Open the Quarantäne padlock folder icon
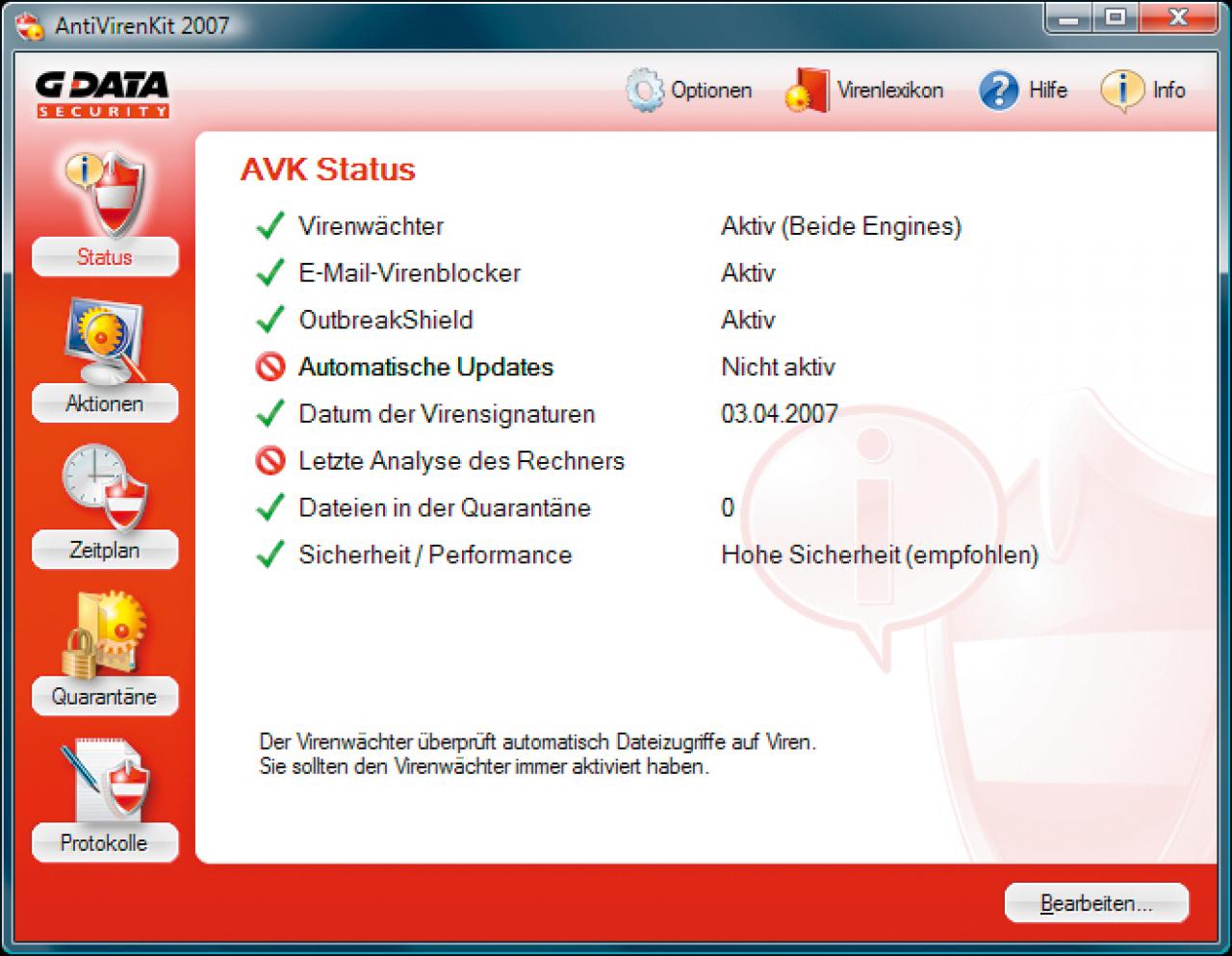 pyautogui.click(x=104, y=633)
